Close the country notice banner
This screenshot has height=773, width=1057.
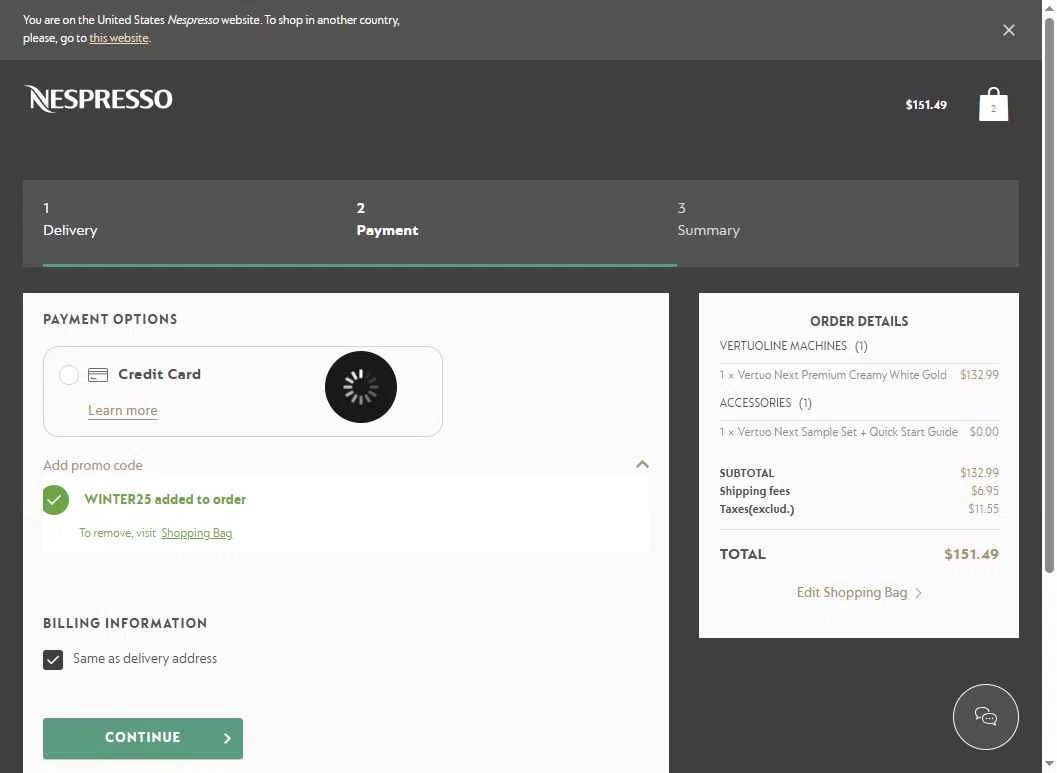pos(1008,30)
